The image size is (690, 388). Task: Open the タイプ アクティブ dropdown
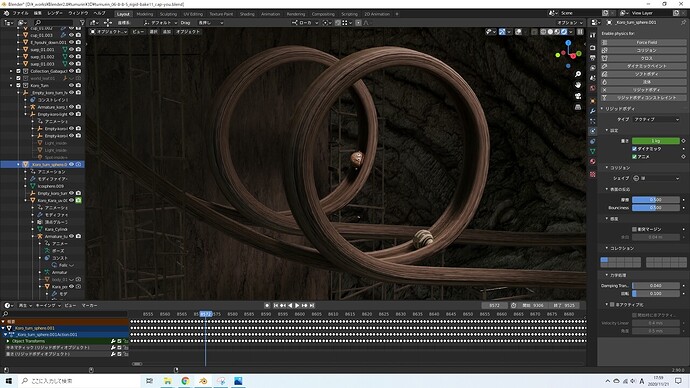click(656, 119)
